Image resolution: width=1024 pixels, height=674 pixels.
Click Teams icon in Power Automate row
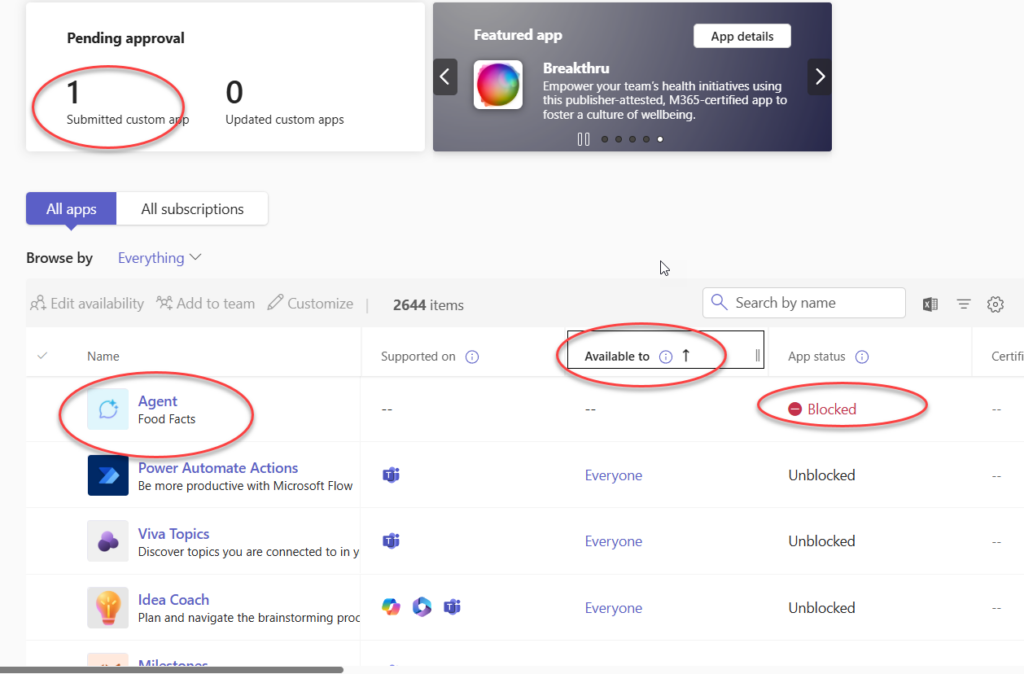pos(391,475)
